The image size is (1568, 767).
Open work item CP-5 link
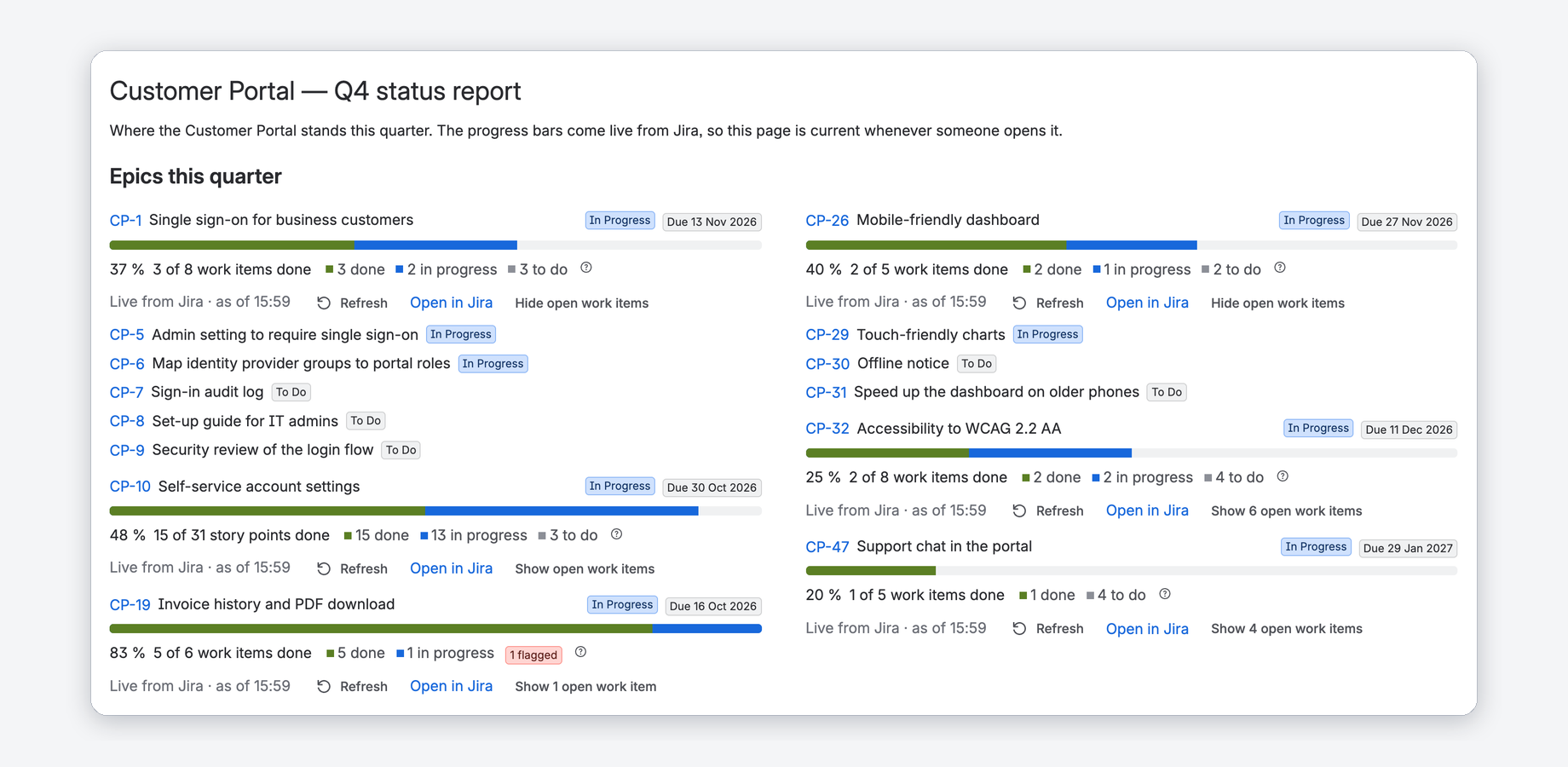tap(127, 335)
